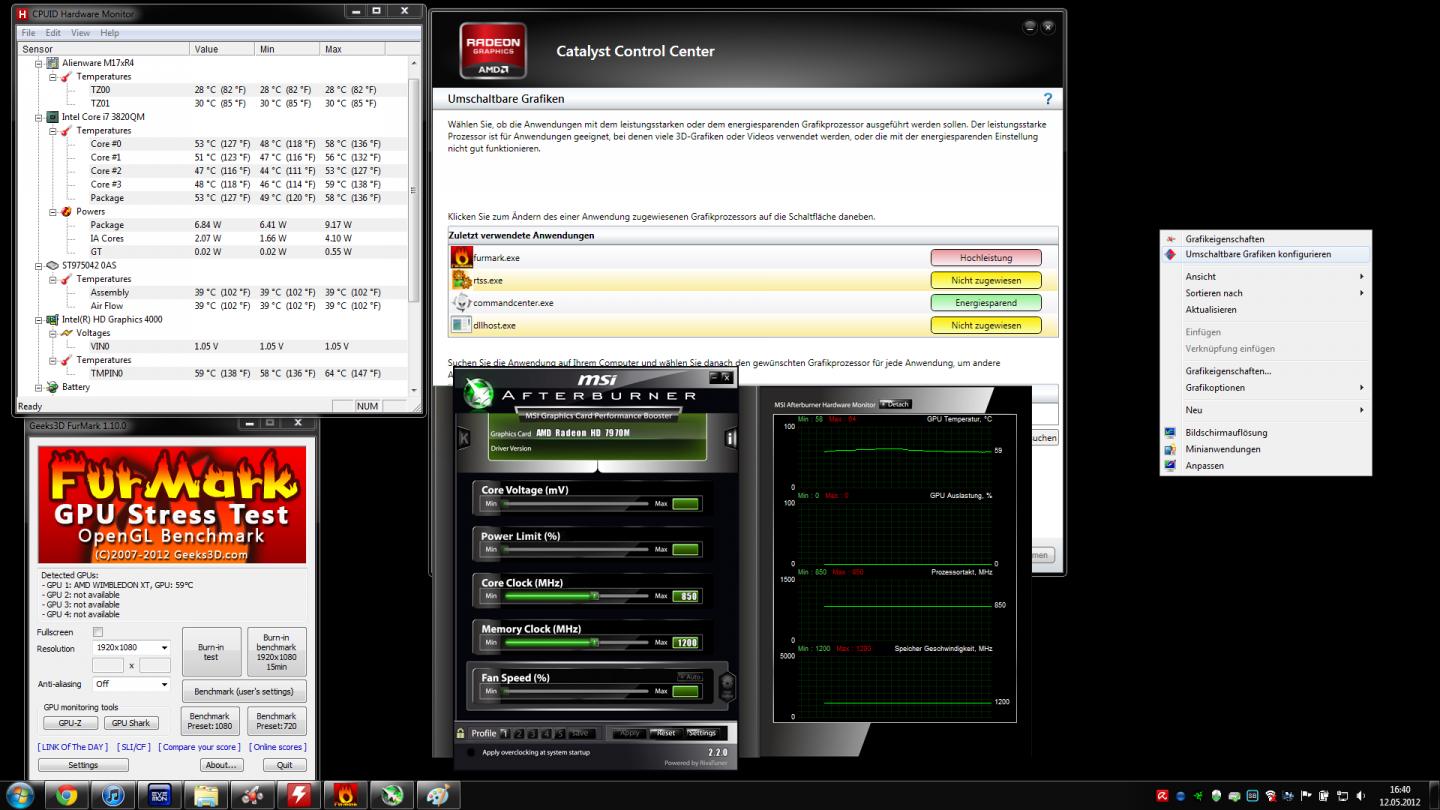This screenshot has height=810, width=1440.
Task: Click the Afterburner profile lock icon
Action: pyautogui.click(x=461, y=733)
